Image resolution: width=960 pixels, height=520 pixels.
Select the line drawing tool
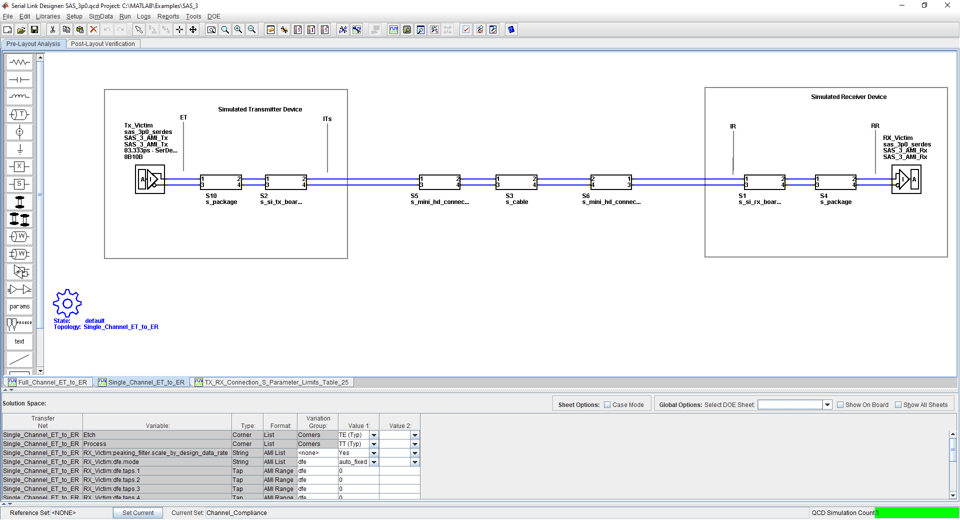pos(20,359)
